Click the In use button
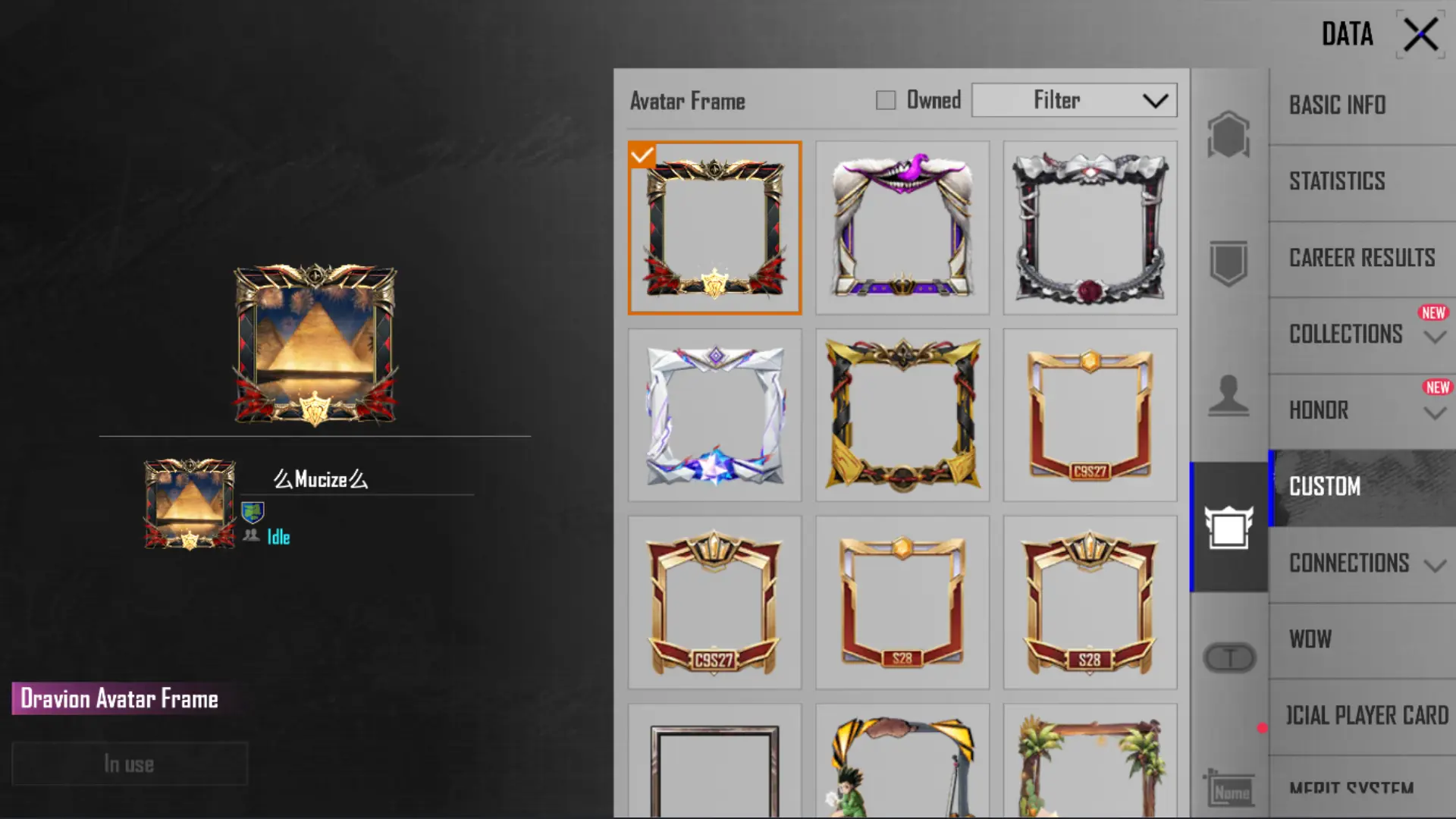This screenshot has height=819, width=1456. tap(130, 764)
